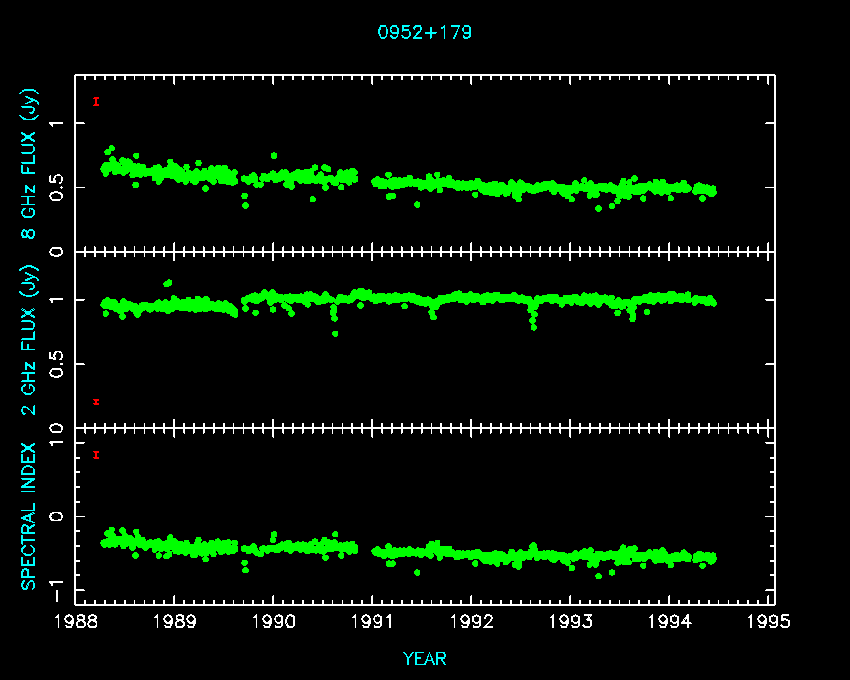
Task: Click the 1989 year tick label
Action: click(x=175, y=622)
